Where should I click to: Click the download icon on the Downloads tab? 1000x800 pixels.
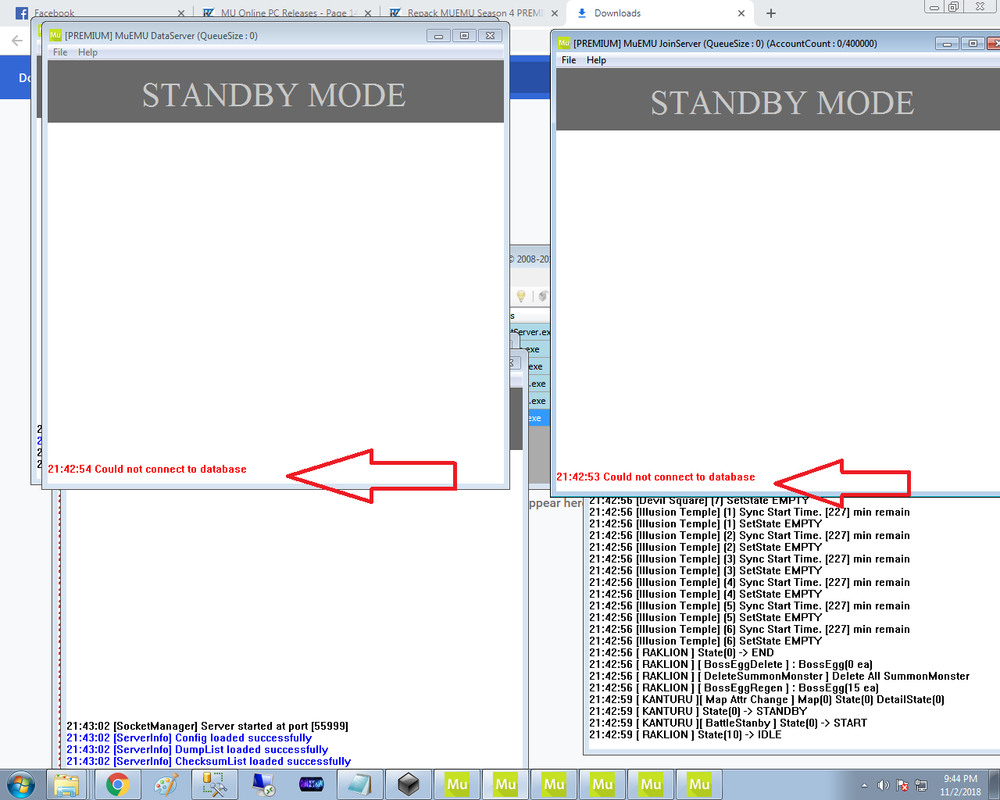tap(582, 13)
